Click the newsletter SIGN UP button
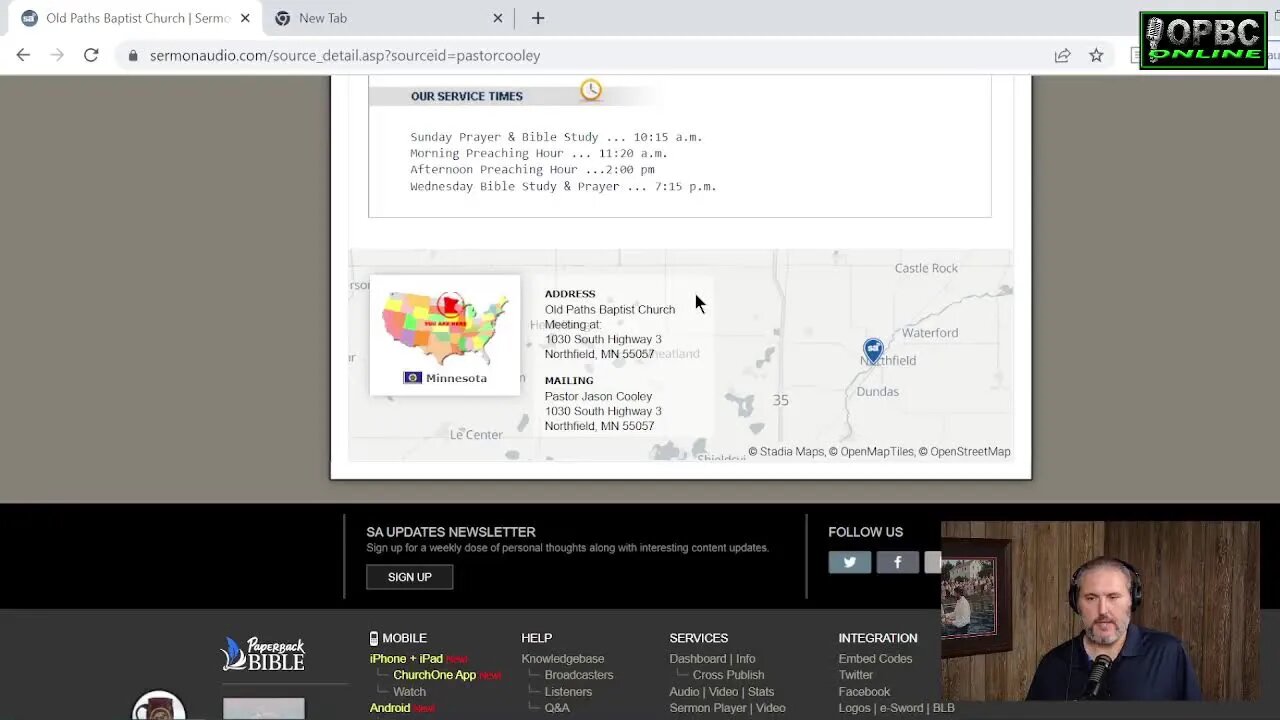Screen dimensions: 1280x720 point(410,577)
